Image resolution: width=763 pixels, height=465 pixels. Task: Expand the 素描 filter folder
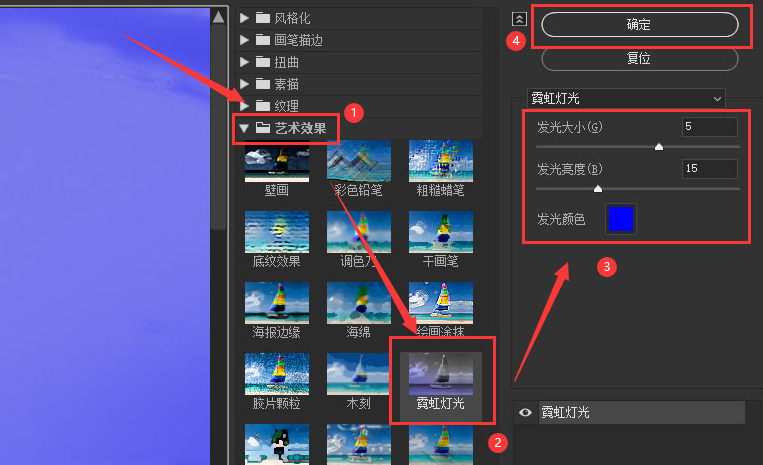click(244, 84)
